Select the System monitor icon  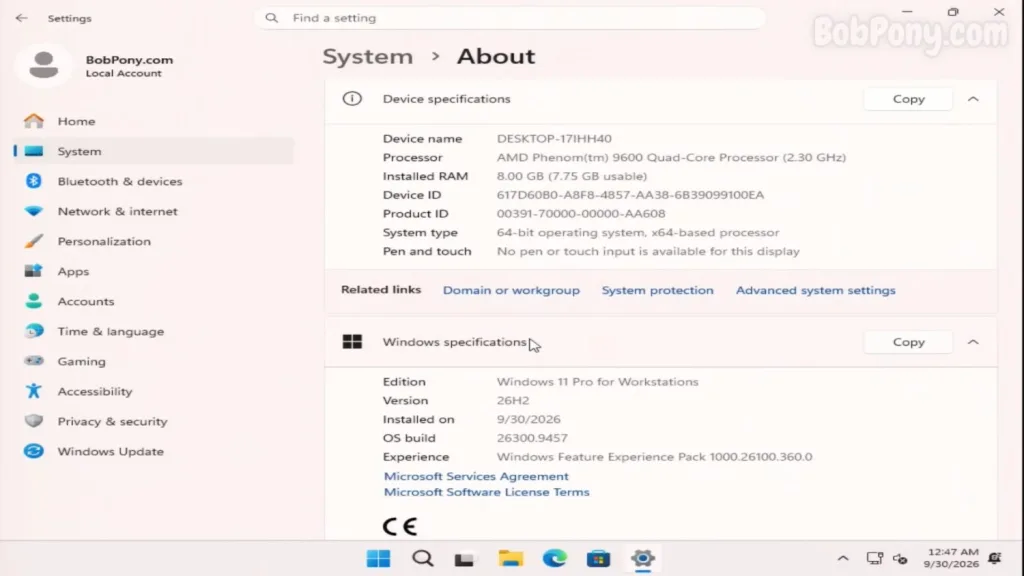[x=34, y=151]
